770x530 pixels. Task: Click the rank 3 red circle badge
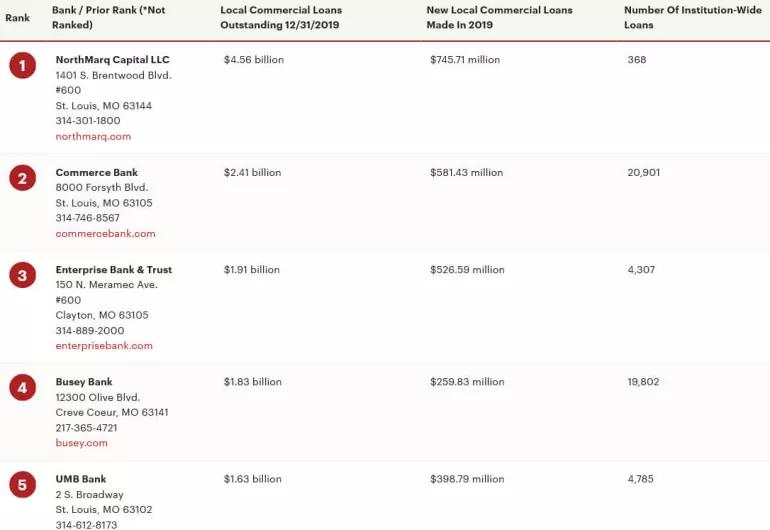coord(22,276)
